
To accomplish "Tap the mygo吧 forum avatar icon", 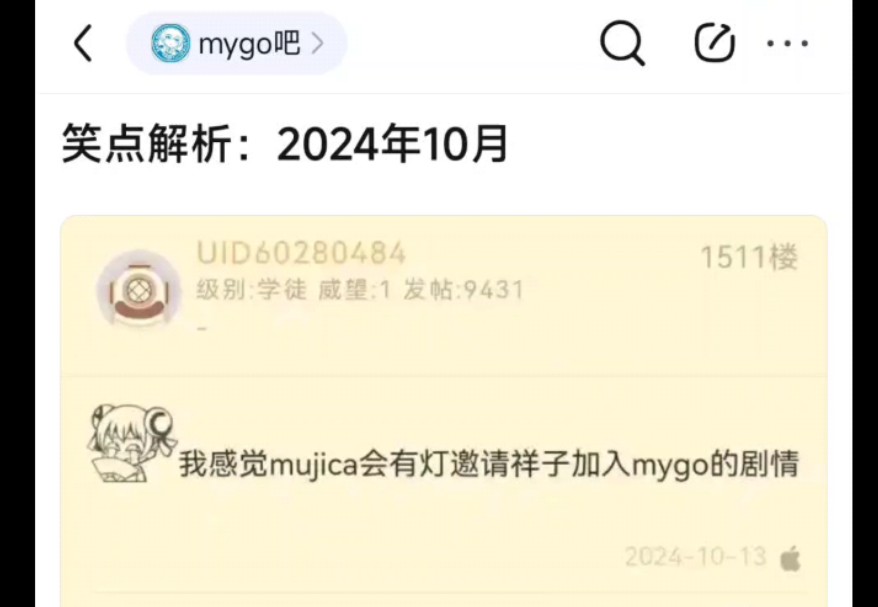I will 170,43.
